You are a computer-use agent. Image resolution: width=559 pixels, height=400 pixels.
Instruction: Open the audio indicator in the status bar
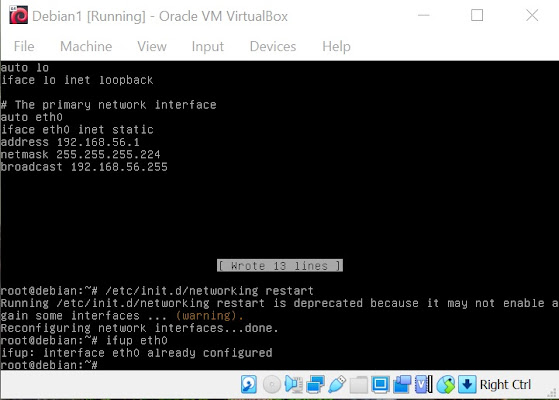pos(293,385)
